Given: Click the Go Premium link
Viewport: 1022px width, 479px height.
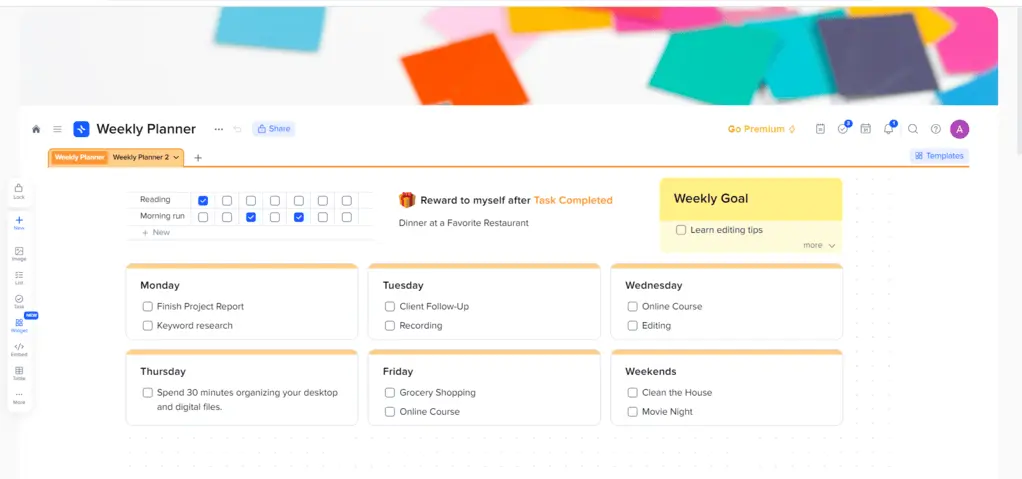Looking at the screenshot, I should [x=762, y=129].
